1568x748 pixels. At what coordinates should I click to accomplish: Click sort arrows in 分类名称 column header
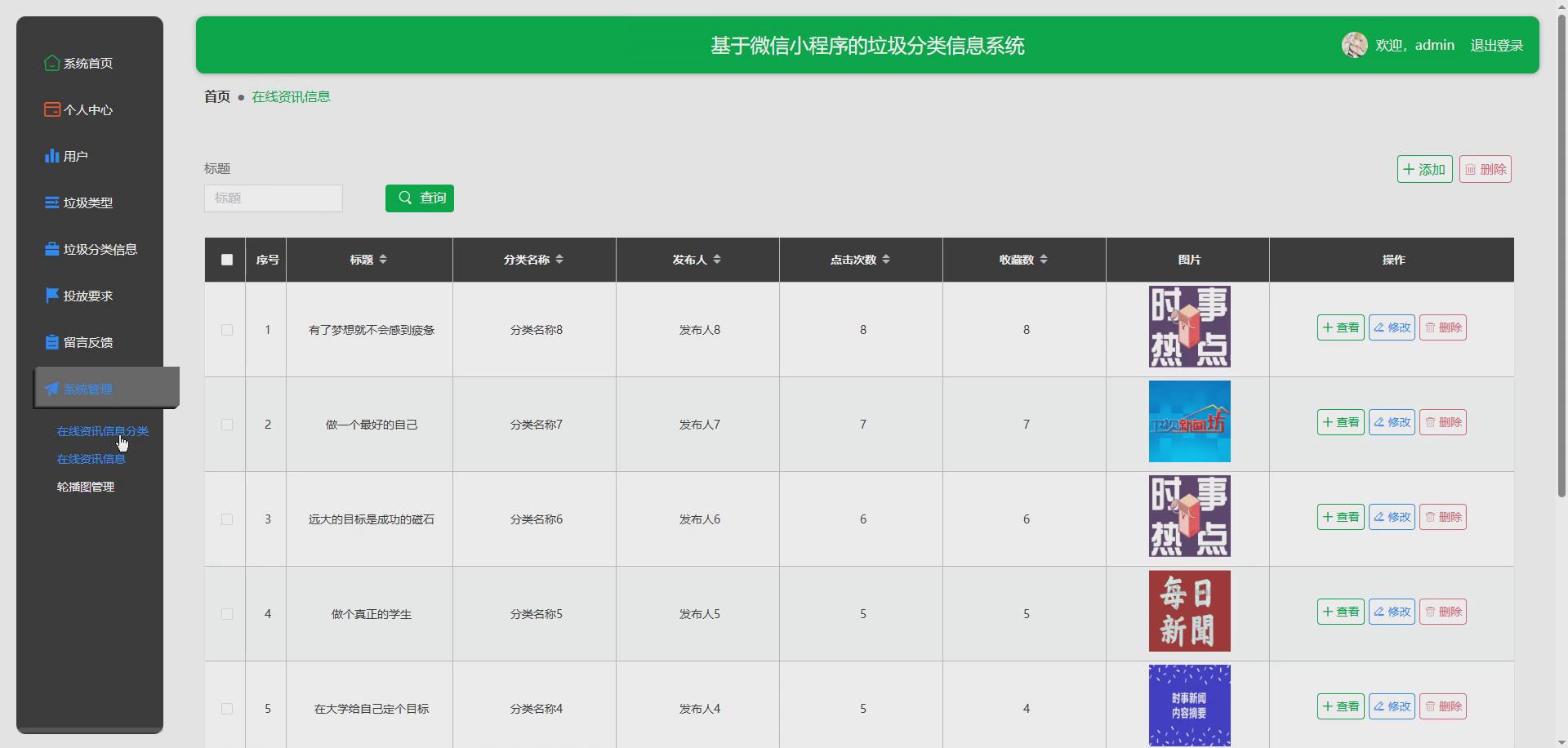pyautogui.click(x=559, y=259)
